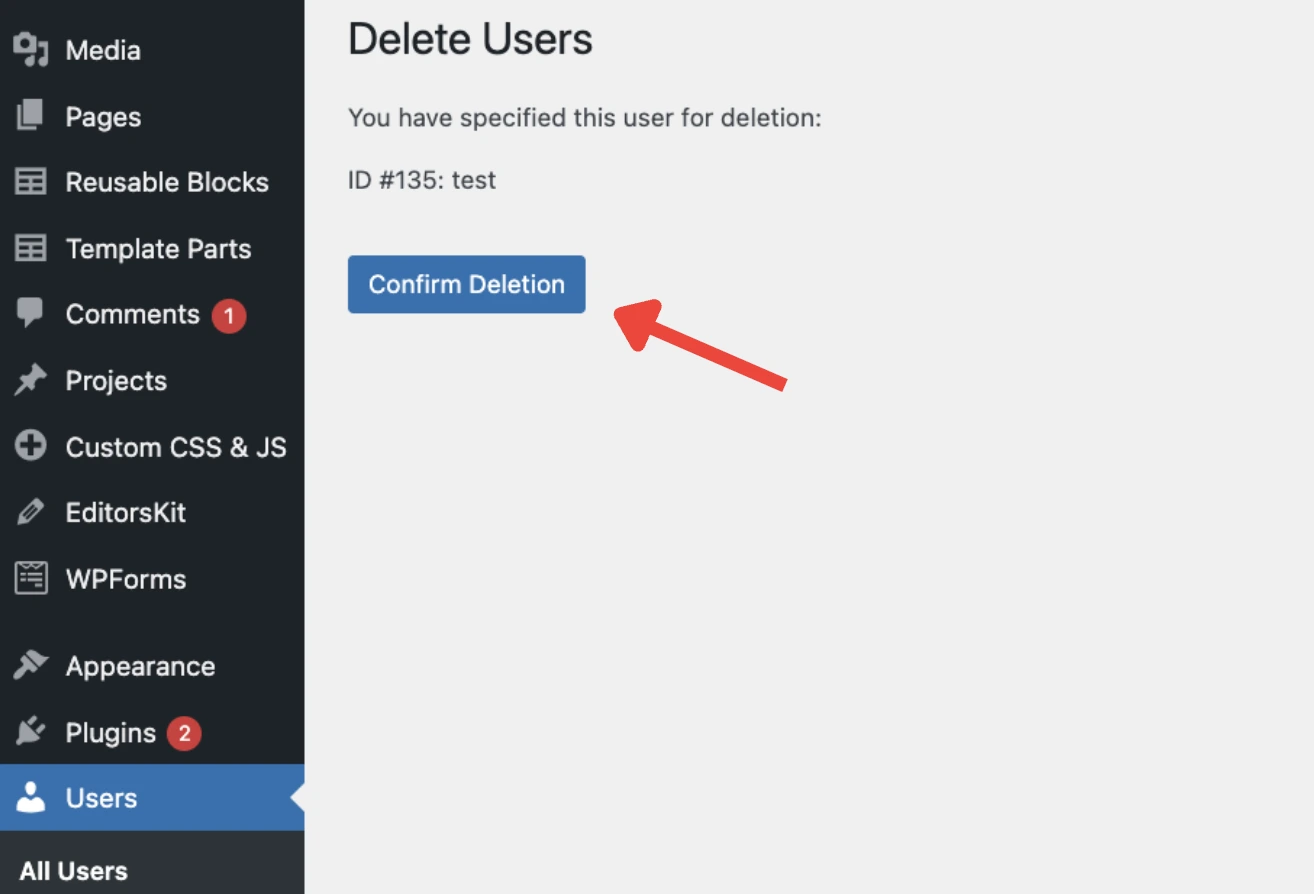Click the Plugins plug icon
The height and width of the screenshot is (894, 1314).
[x=31, y=732]
